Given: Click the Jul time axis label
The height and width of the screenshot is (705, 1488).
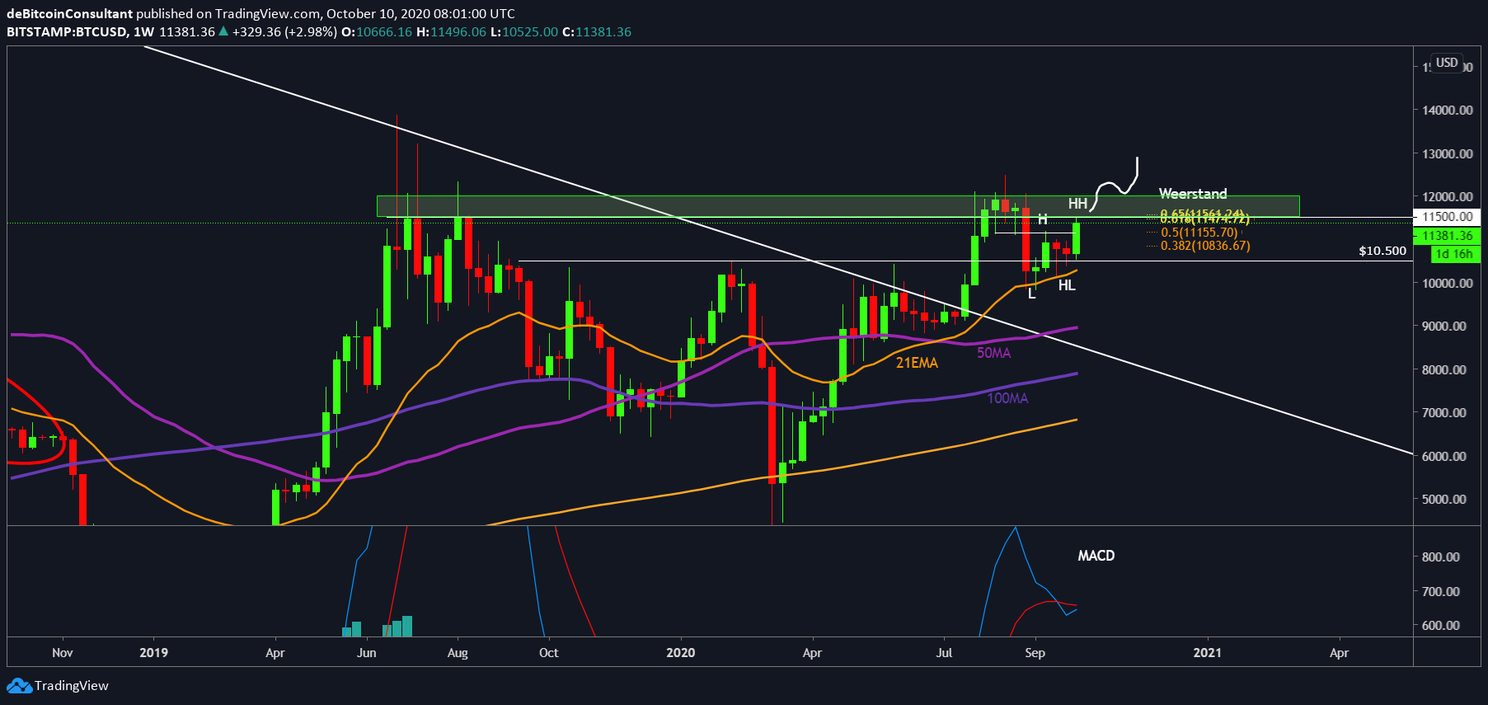Looking at the screenshot, I should coord(944,651).
